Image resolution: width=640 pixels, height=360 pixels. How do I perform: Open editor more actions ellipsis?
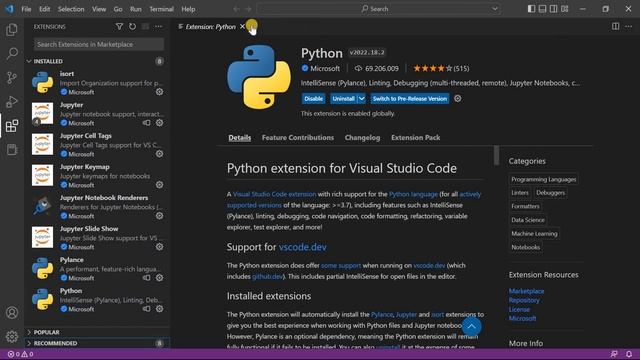pos(629,27)
